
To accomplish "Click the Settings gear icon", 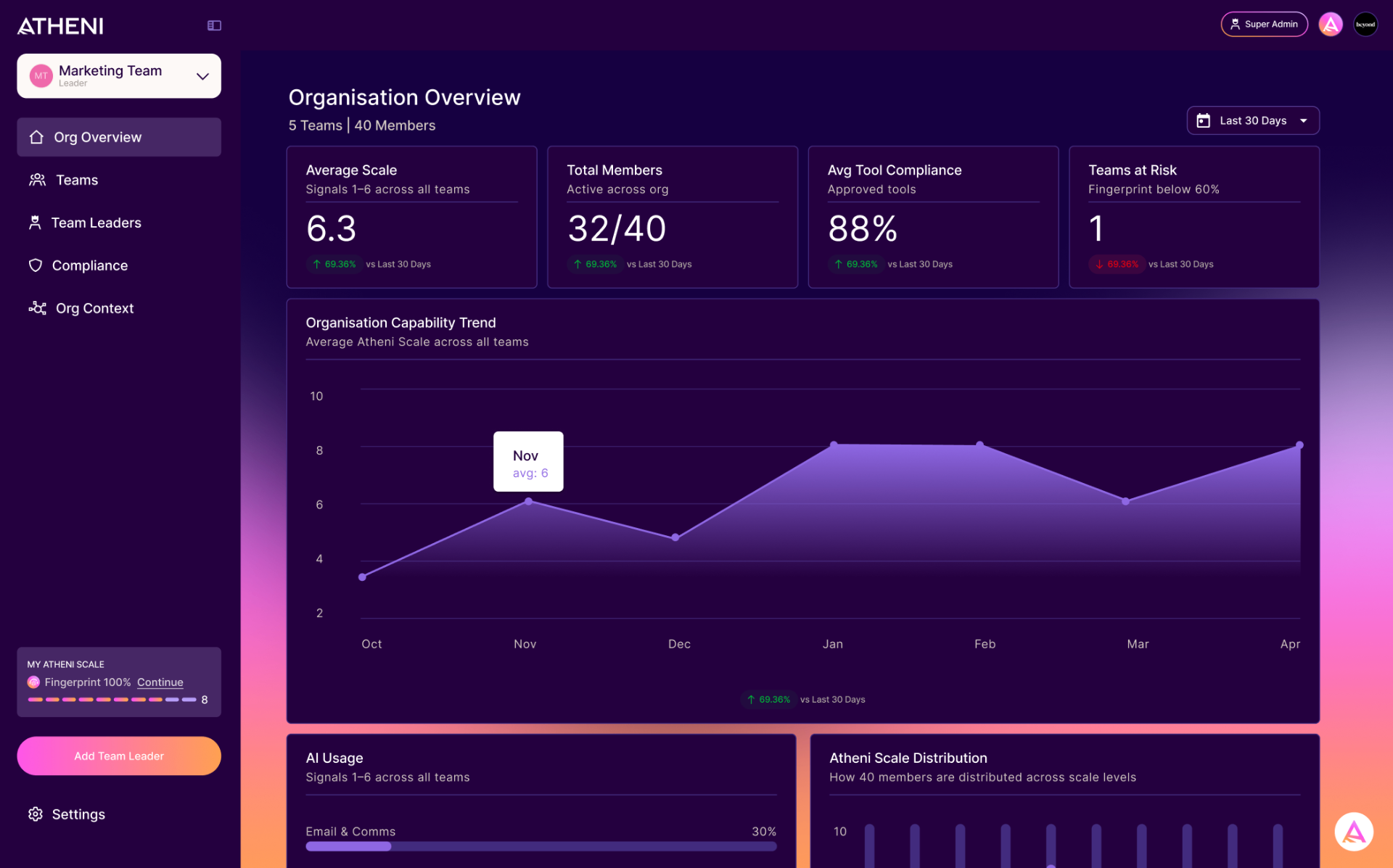I will (x=36, y=814).
